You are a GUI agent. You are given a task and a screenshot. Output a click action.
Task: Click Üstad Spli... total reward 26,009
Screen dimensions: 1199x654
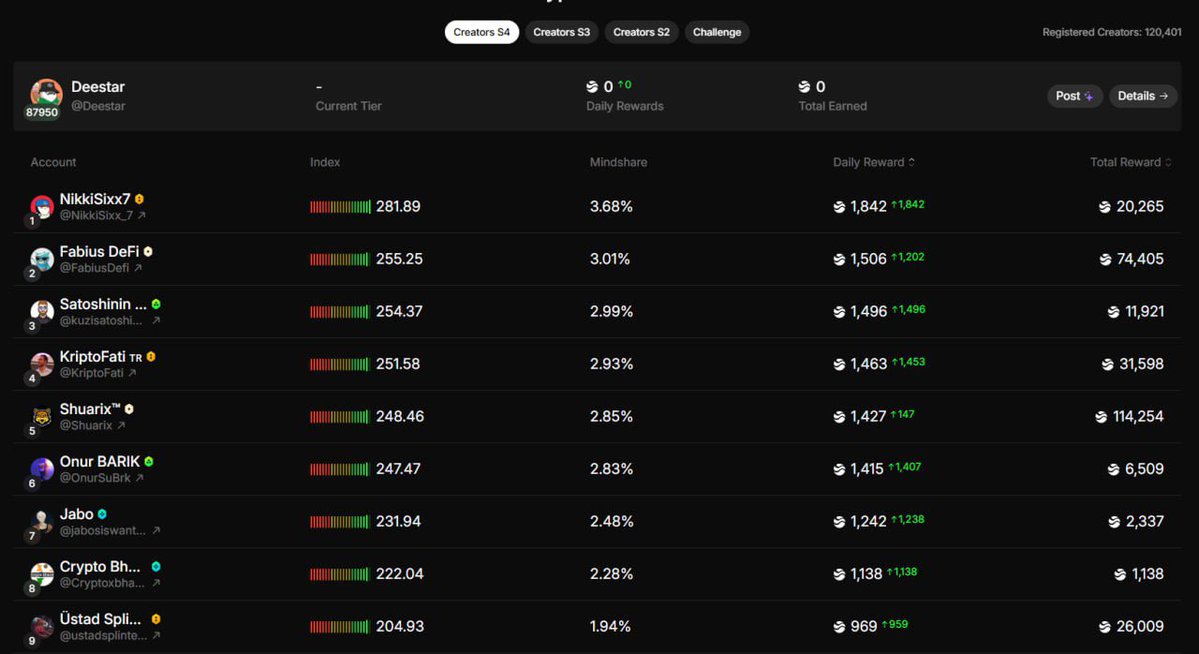(1140, 626)
